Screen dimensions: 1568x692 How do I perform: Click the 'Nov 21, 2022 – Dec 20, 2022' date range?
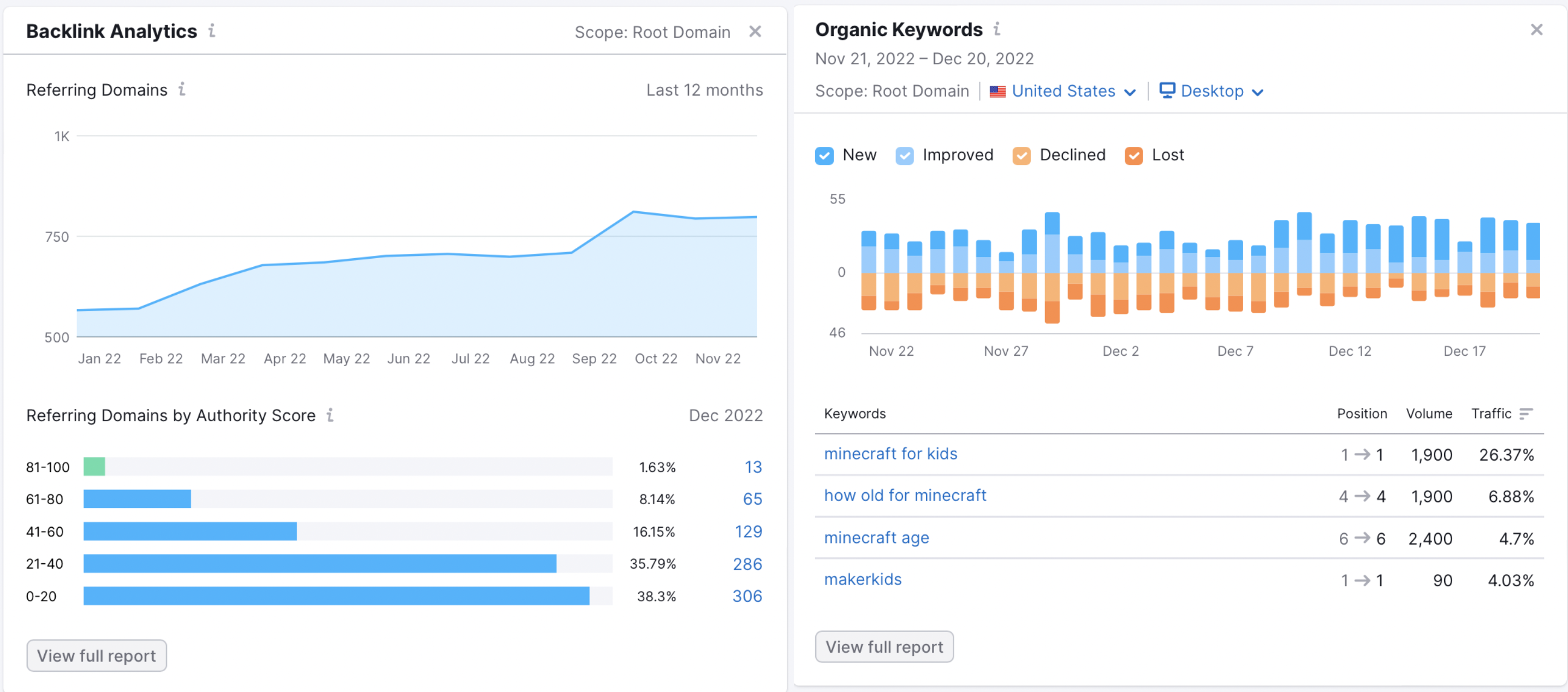[924, 59]
